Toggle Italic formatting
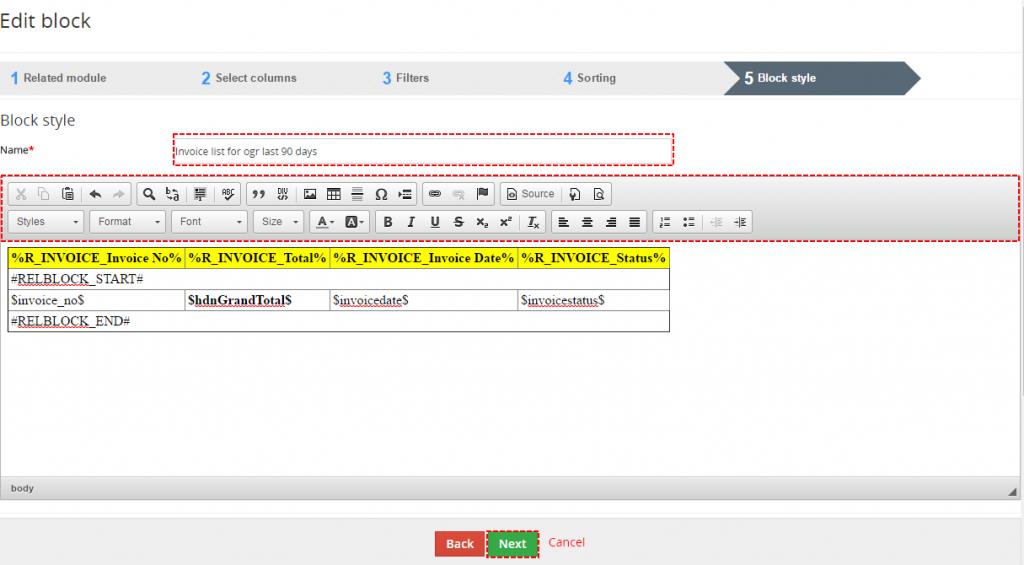This screenshot has width=1024, height=565. click(x=411, y=222)
